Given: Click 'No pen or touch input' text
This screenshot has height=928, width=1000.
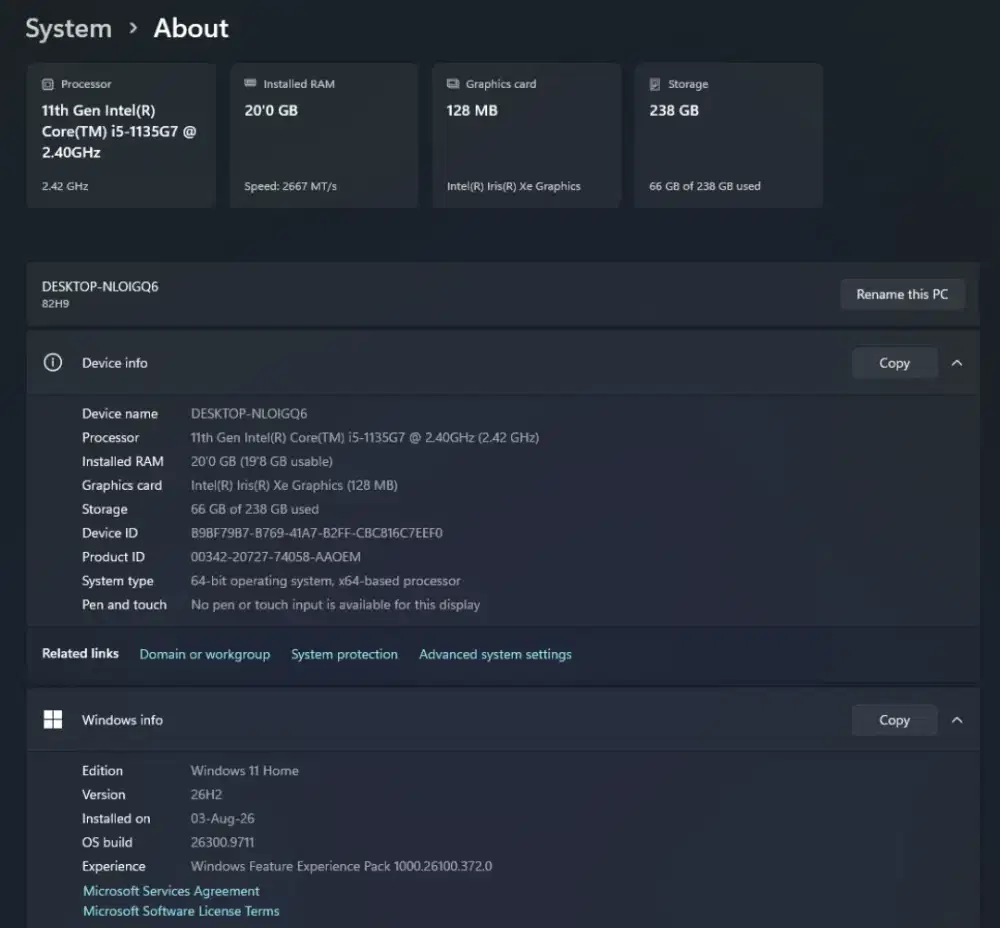Looking at the screenshot, I should point(335,605).
